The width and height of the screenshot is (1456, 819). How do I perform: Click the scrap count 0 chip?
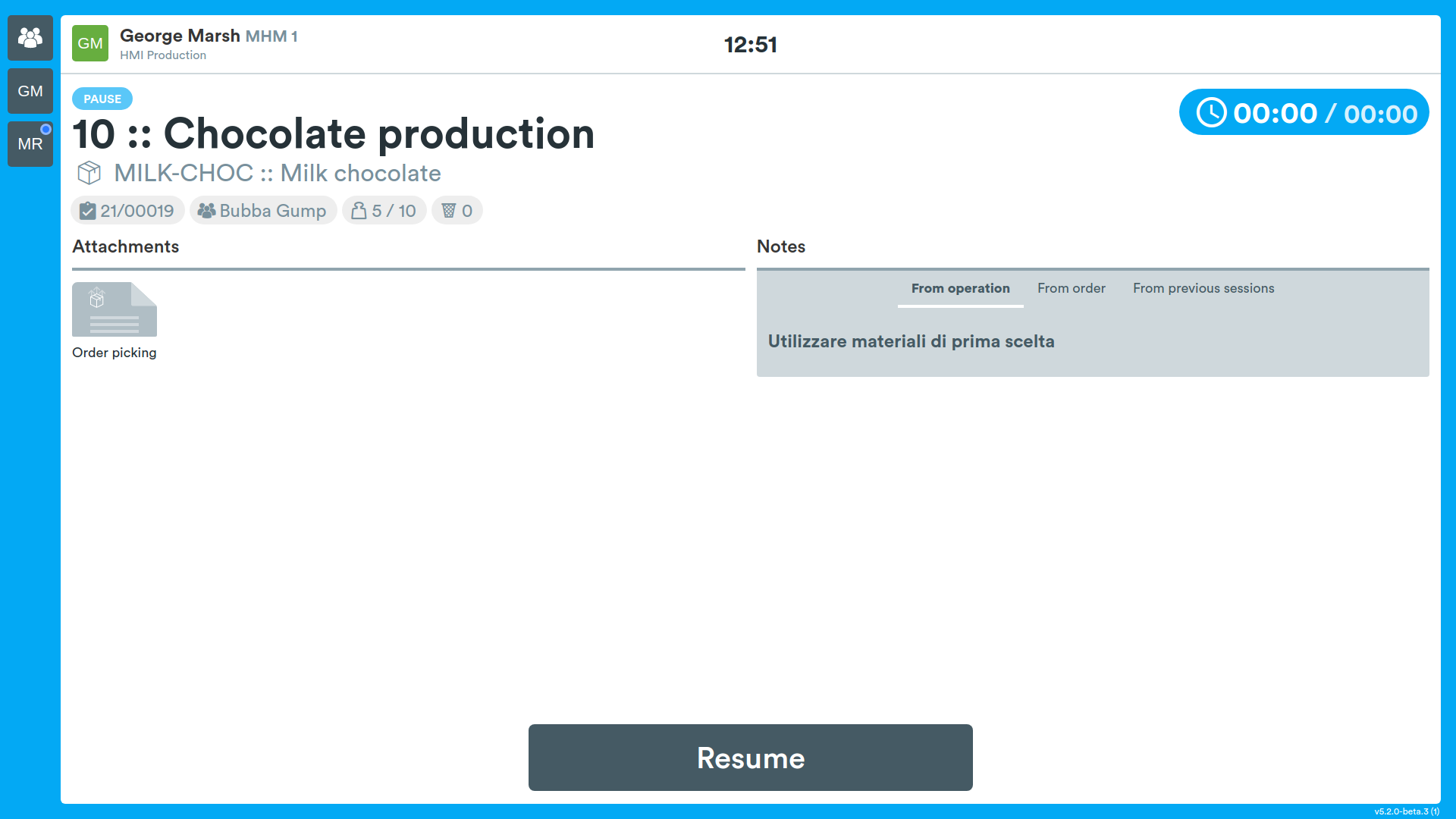457,211
